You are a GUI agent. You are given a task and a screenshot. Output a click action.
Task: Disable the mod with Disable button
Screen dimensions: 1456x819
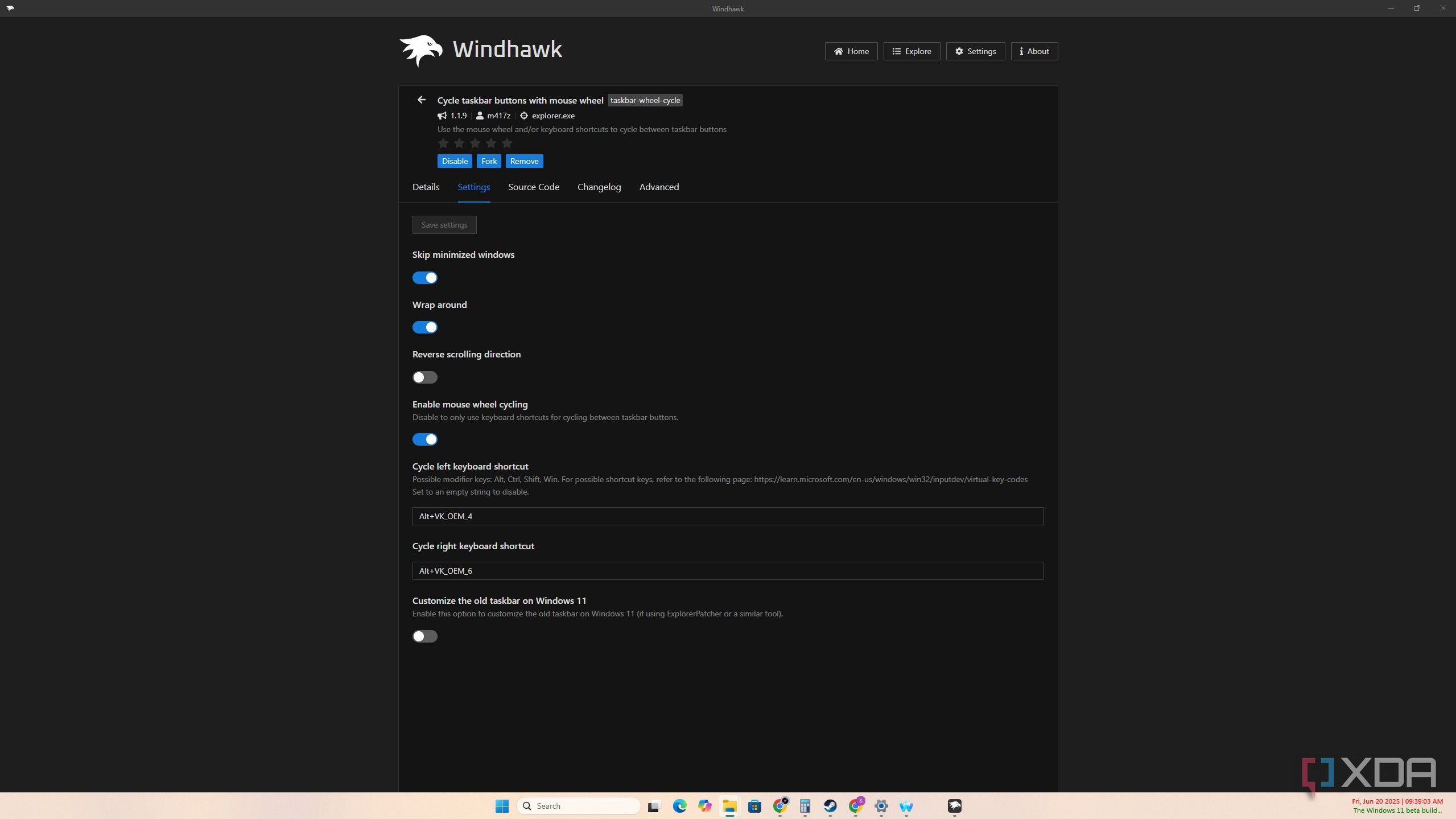455,161
